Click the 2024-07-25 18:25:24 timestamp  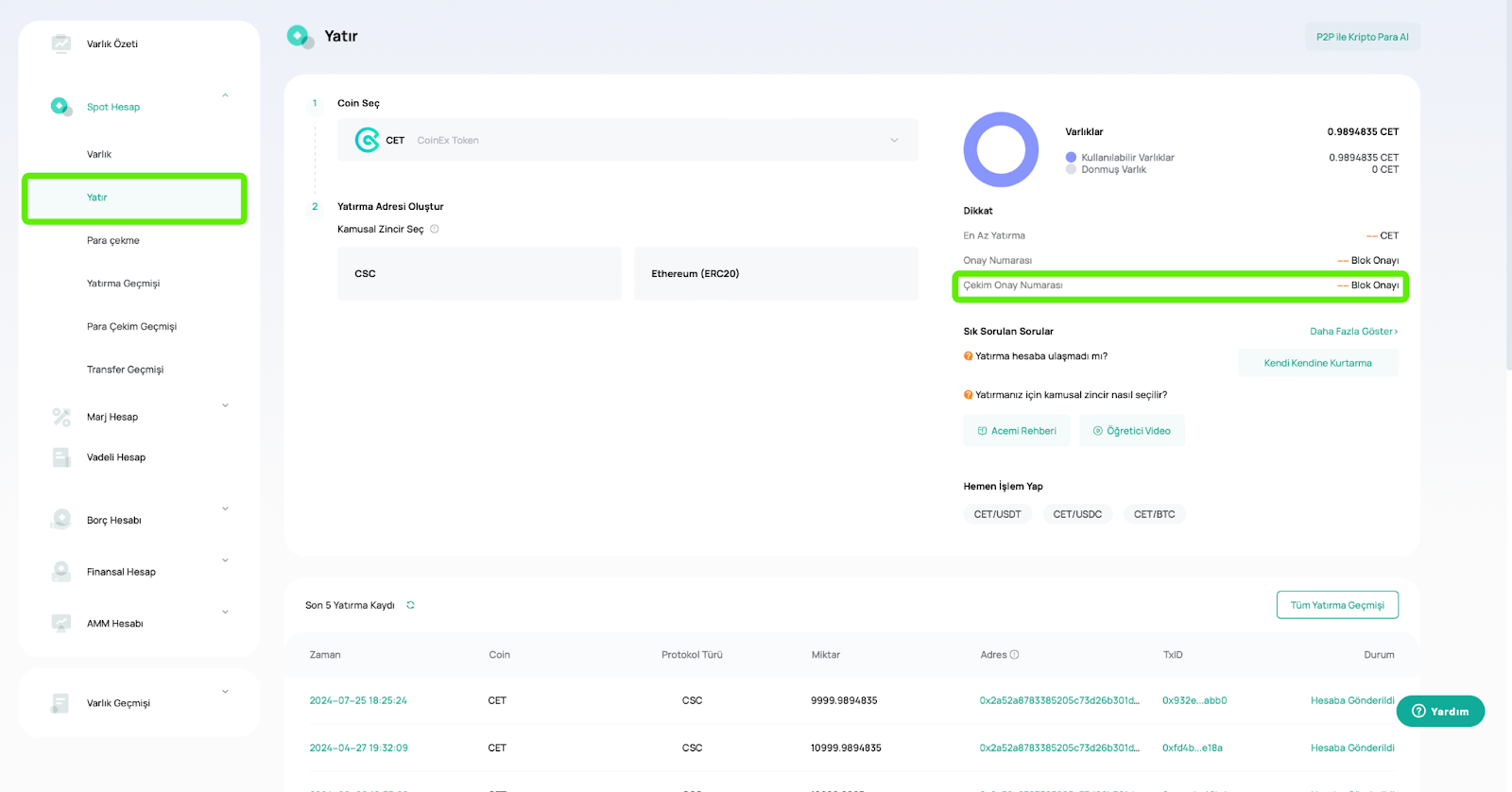[x=358, y=700]
